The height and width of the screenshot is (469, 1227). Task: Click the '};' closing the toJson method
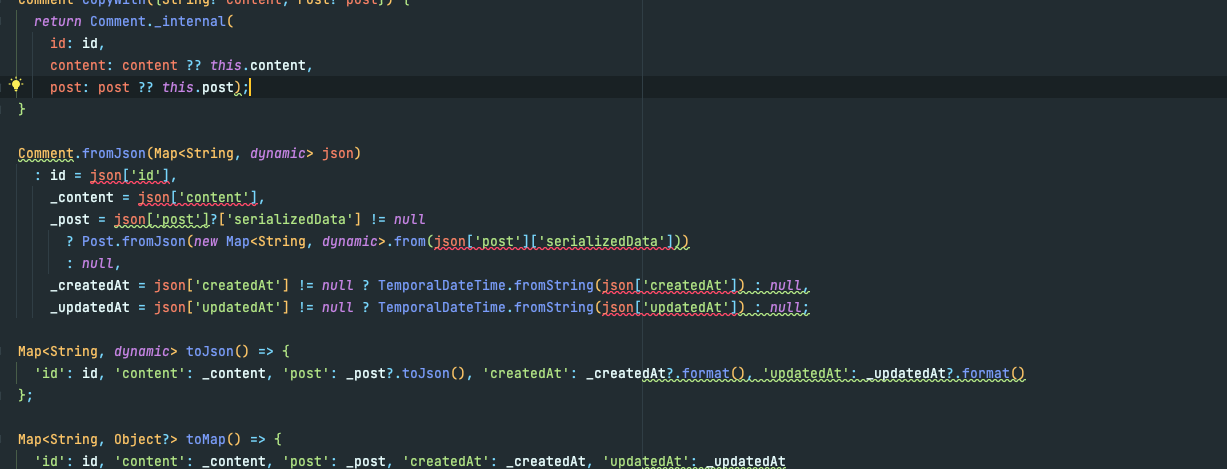click(x=26, y=395)
